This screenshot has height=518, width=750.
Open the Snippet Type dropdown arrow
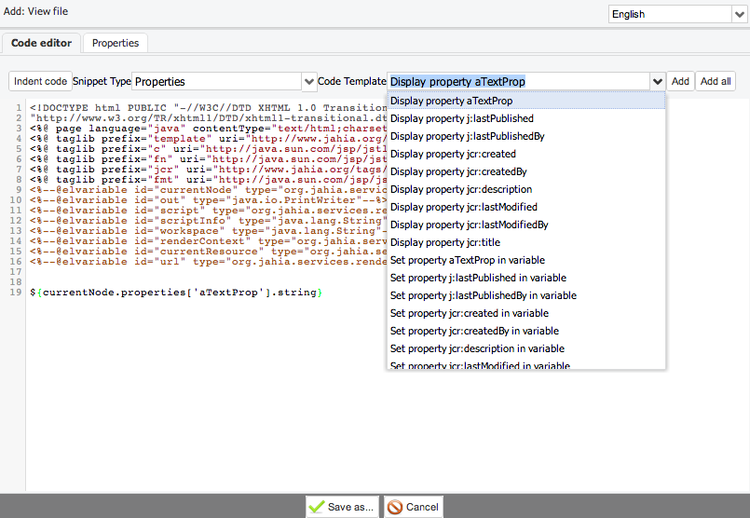309,82
